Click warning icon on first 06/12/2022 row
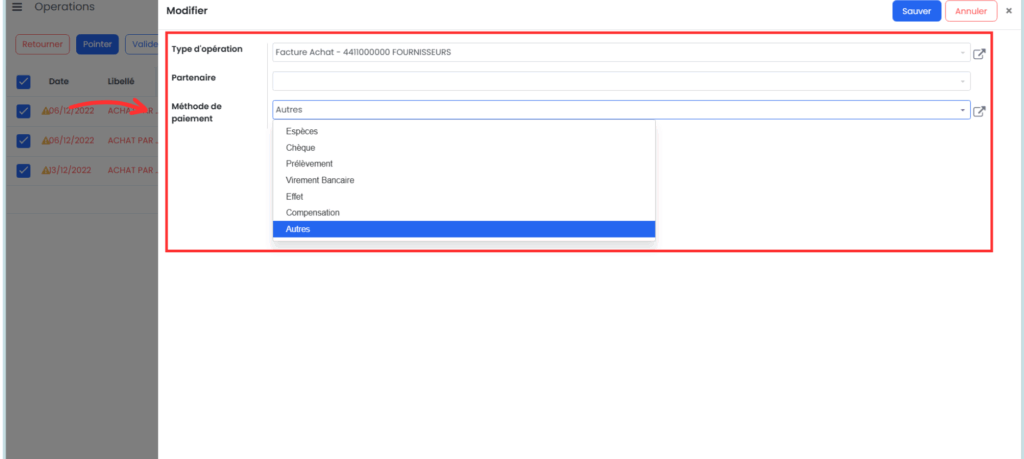 point(46,111)
